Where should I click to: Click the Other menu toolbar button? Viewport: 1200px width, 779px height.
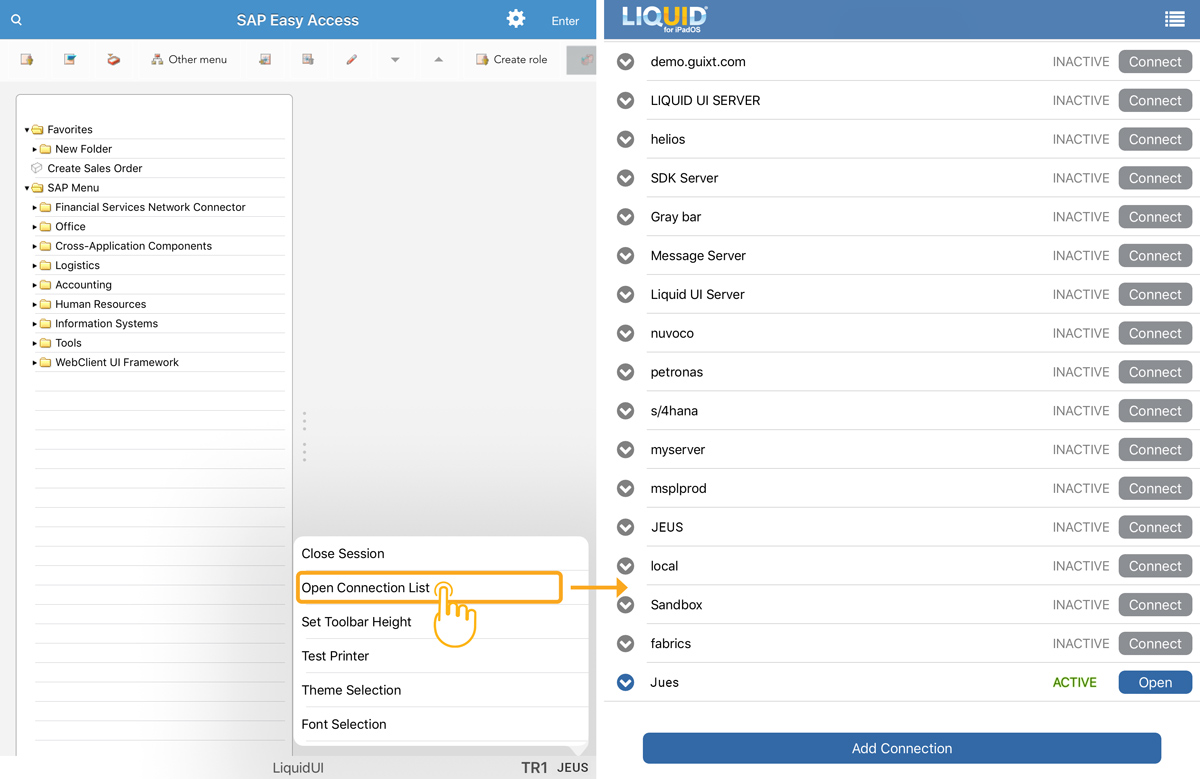(x=189, y=60)
